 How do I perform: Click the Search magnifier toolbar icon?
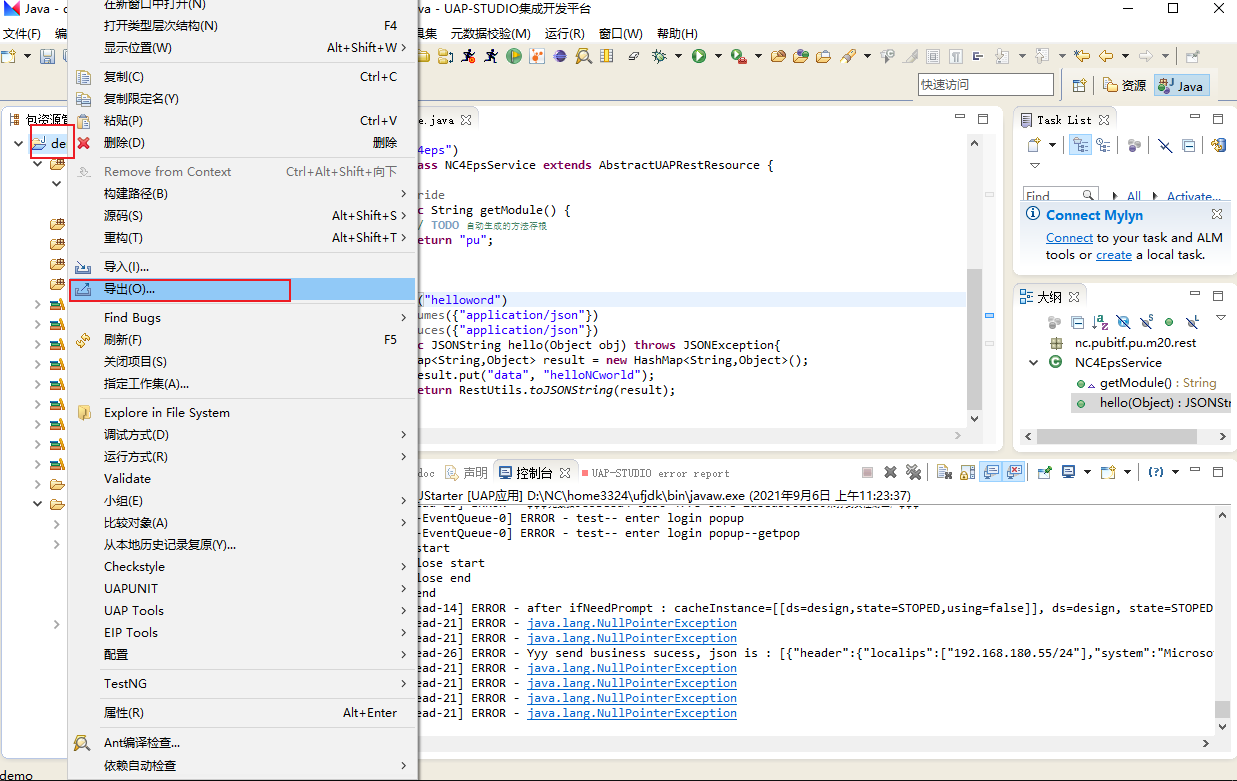(584, 57)
